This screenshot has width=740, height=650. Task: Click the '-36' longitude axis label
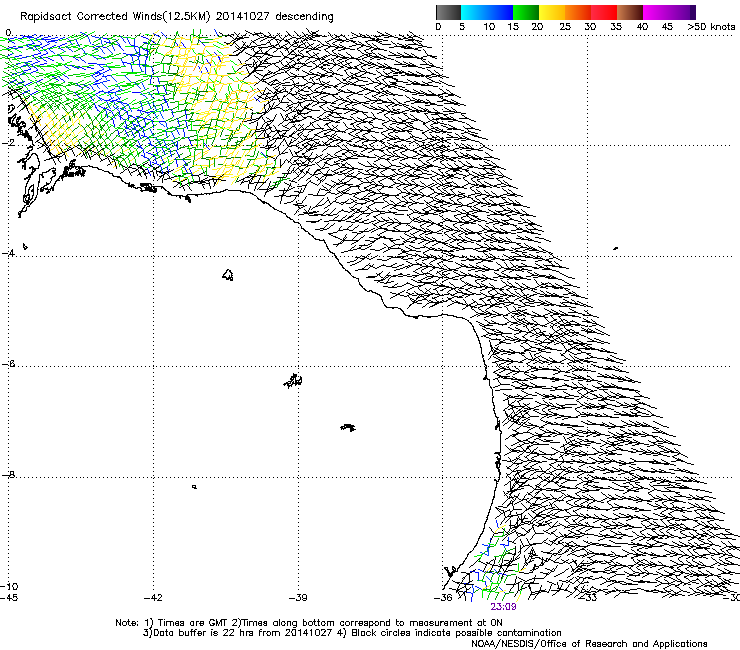(x=443, y=598)
